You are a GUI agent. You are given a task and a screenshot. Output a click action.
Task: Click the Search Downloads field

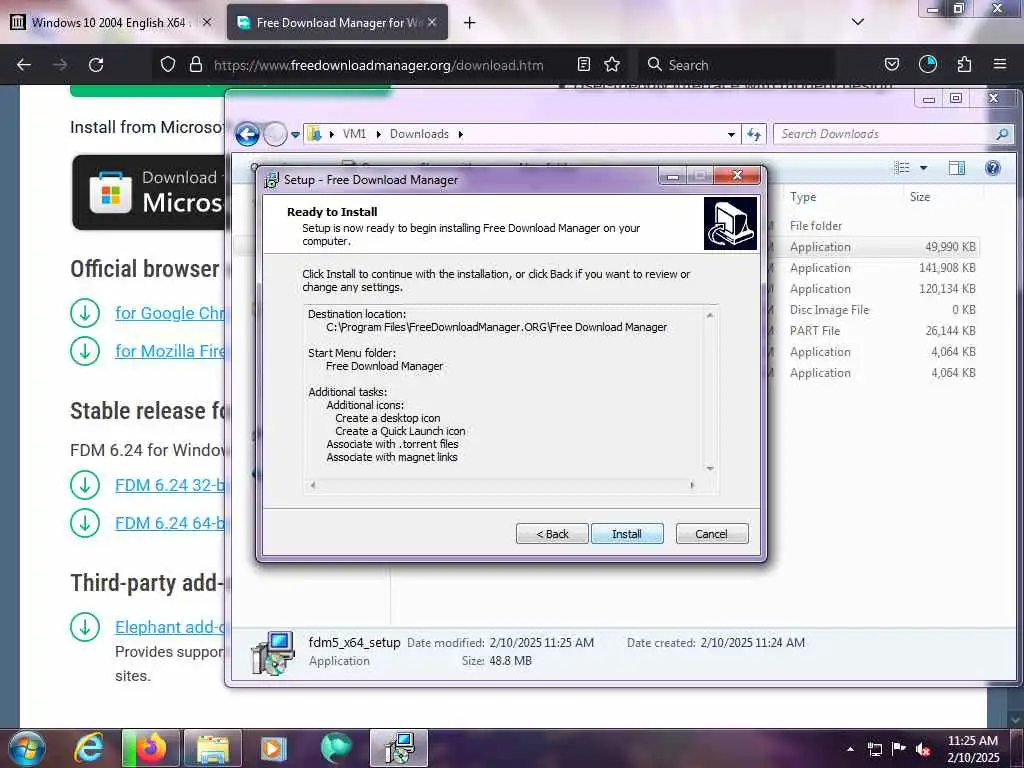pyautogui.click(x=885, y=134)
